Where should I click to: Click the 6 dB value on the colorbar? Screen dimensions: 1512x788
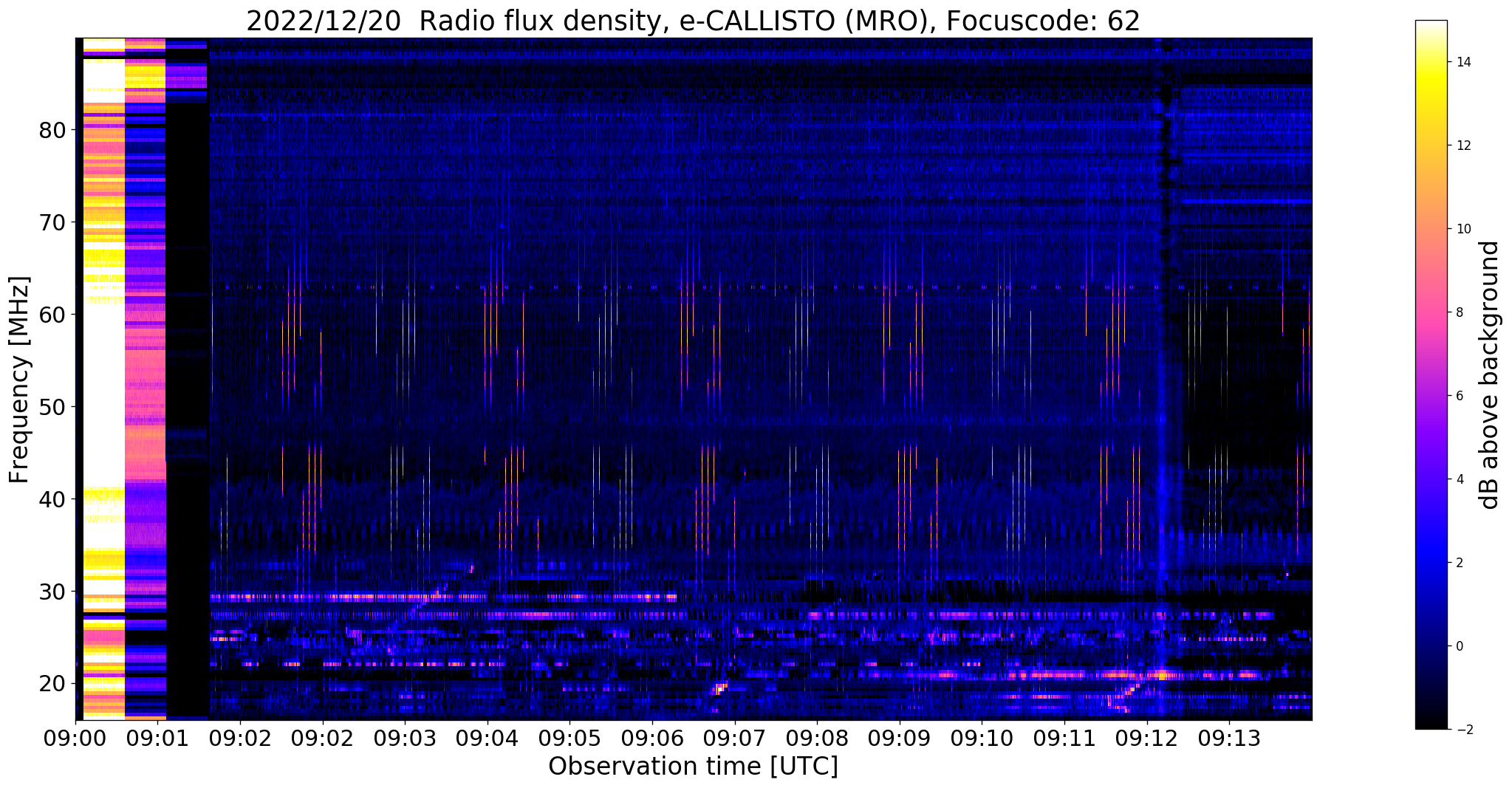click(x=1459, y=396)
